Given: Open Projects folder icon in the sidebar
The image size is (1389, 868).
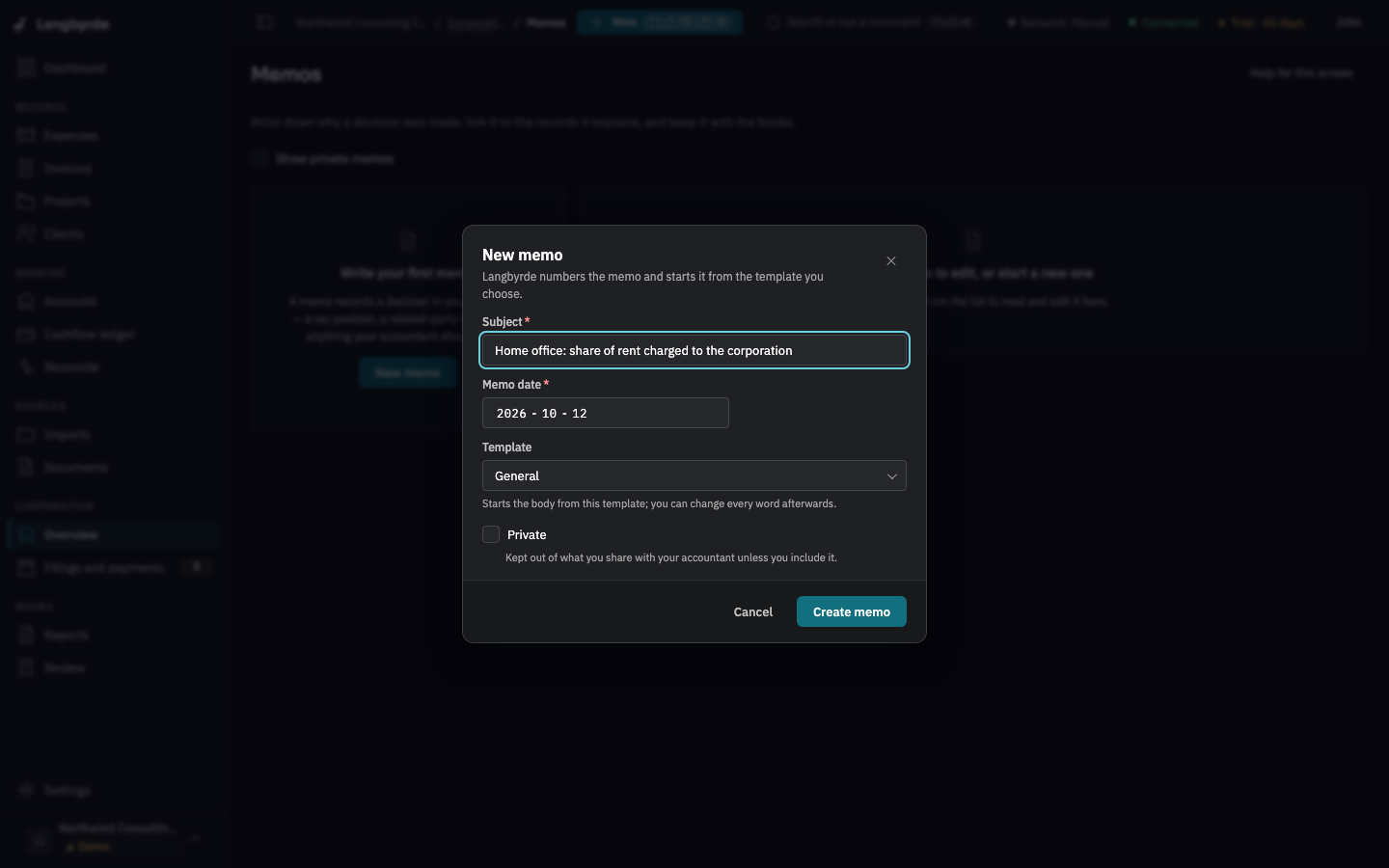Looking at the screenshot, I should coord(27,201).
